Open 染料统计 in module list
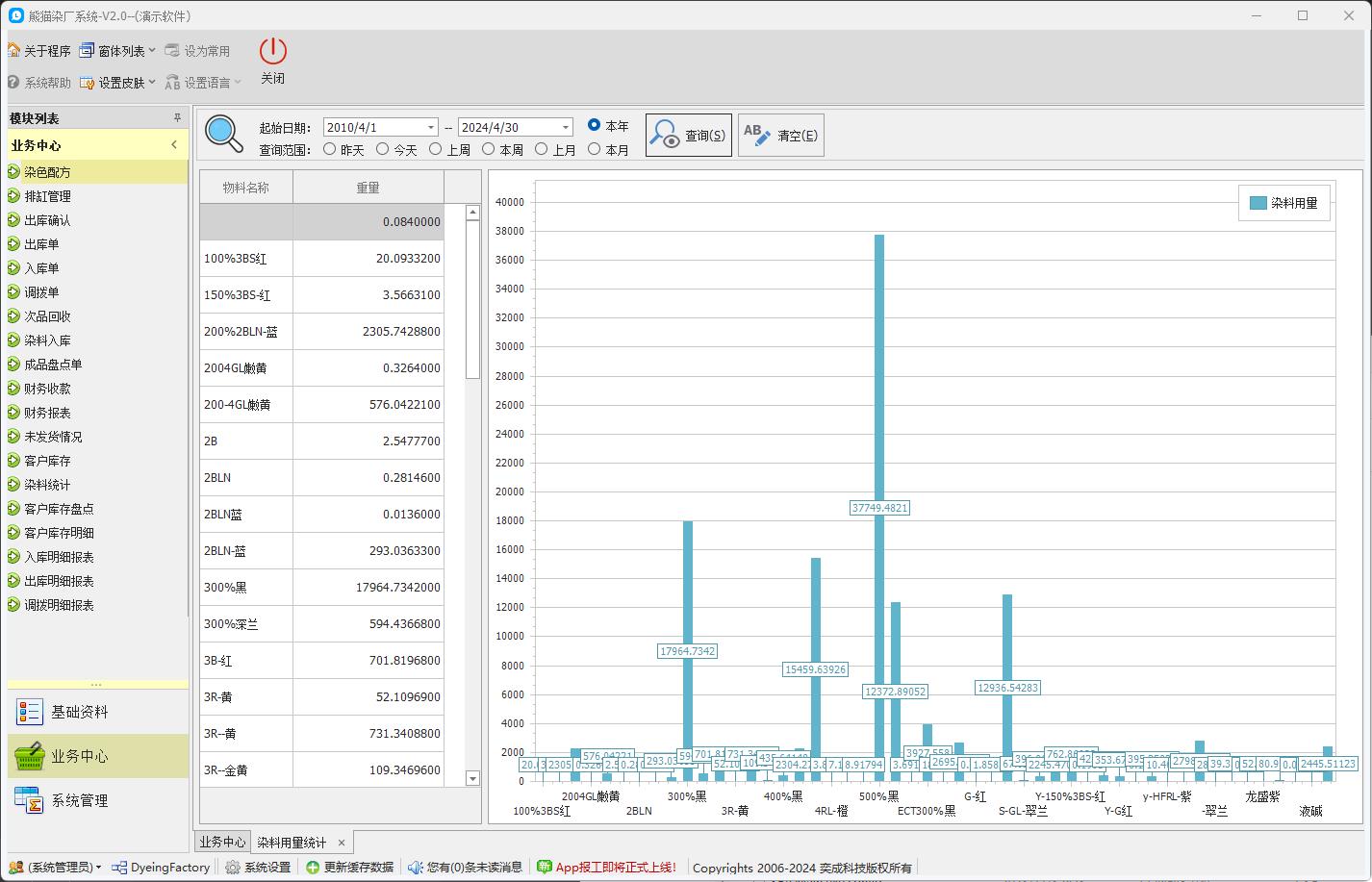 [x=47, y=485]
